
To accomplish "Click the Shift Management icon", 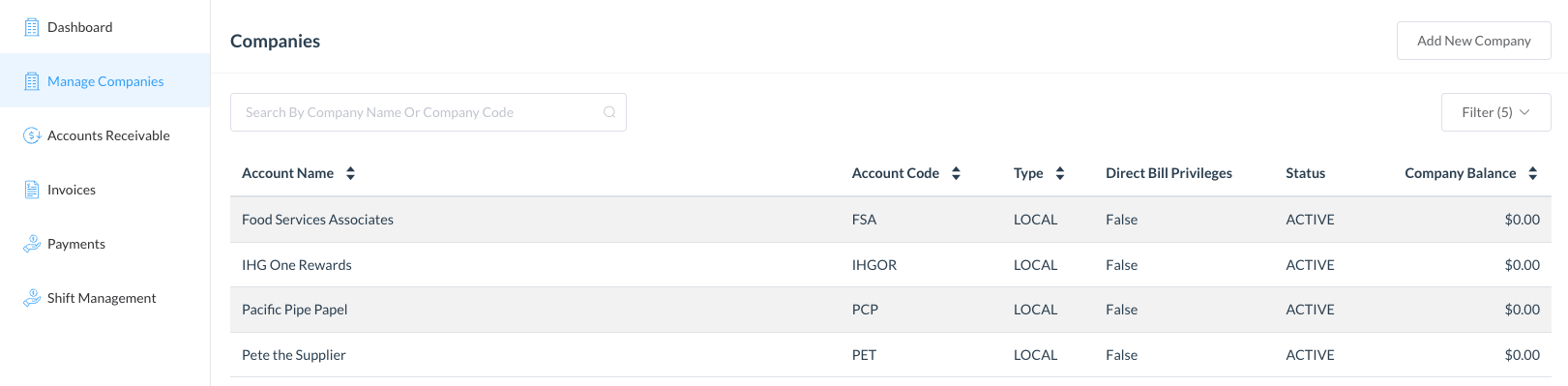I will point(32,298).
